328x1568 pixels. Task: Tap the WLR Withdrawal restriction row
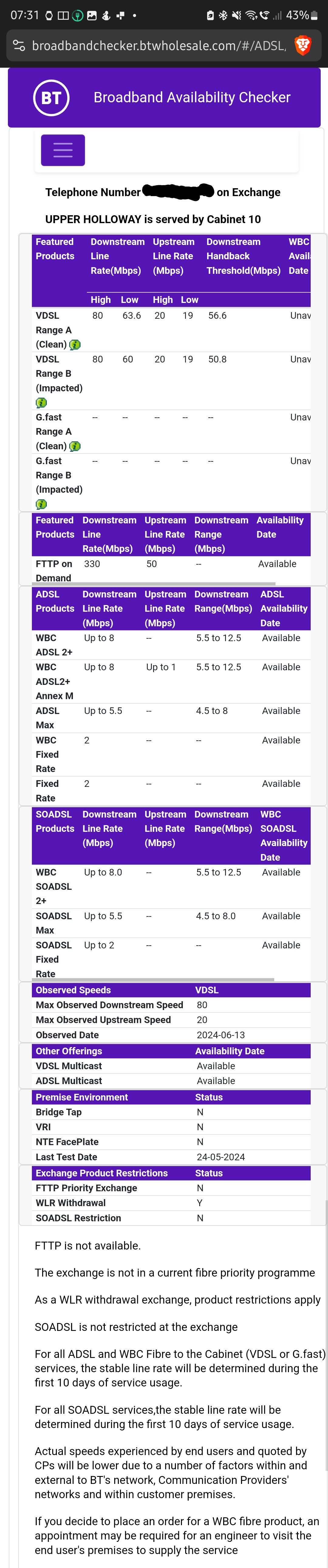[x=170, y=1203]
